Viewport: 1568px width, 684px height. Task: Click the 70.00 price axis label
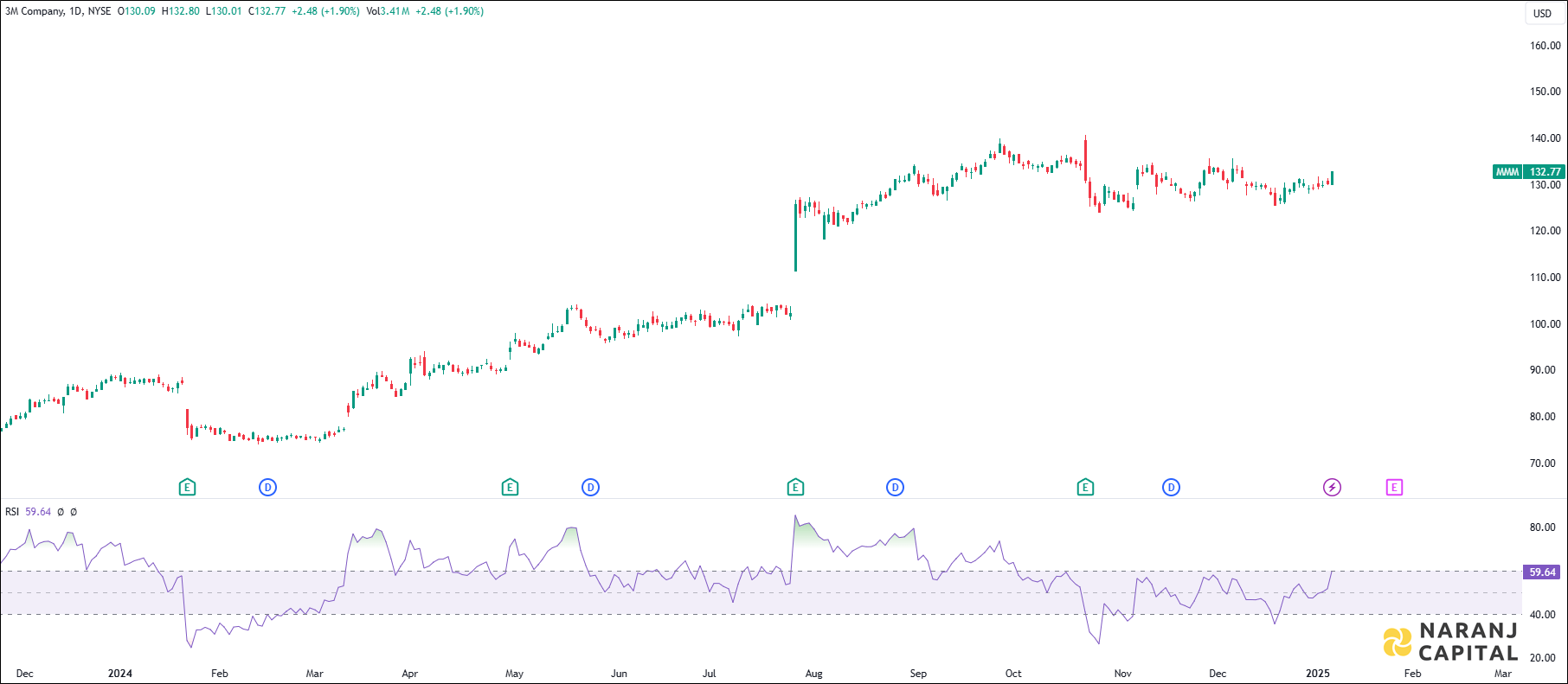pyautogui.click(x=1543, y=463)
